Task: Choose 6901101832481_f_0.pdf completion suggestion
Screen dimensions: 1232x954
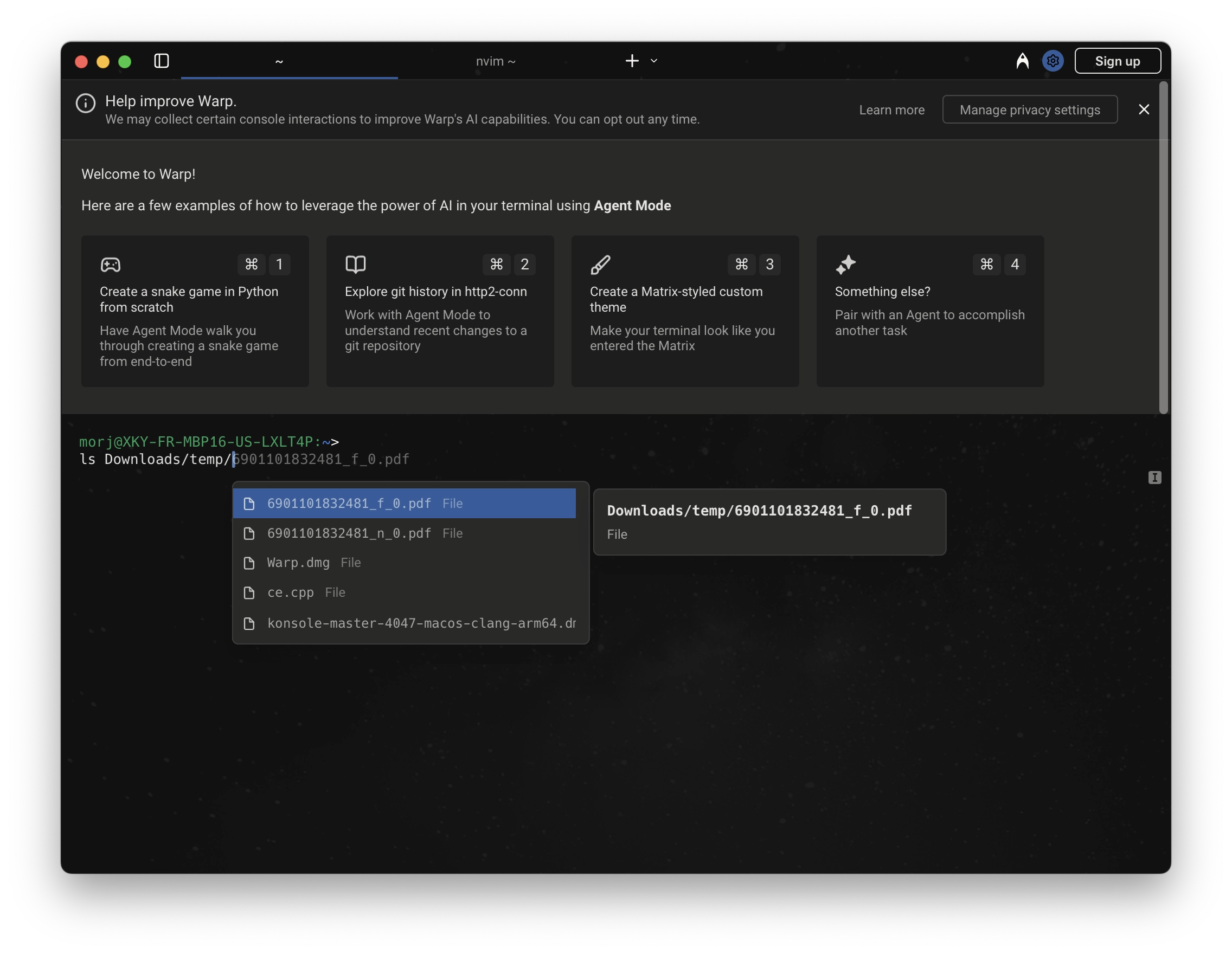Action: click(405, 504)
